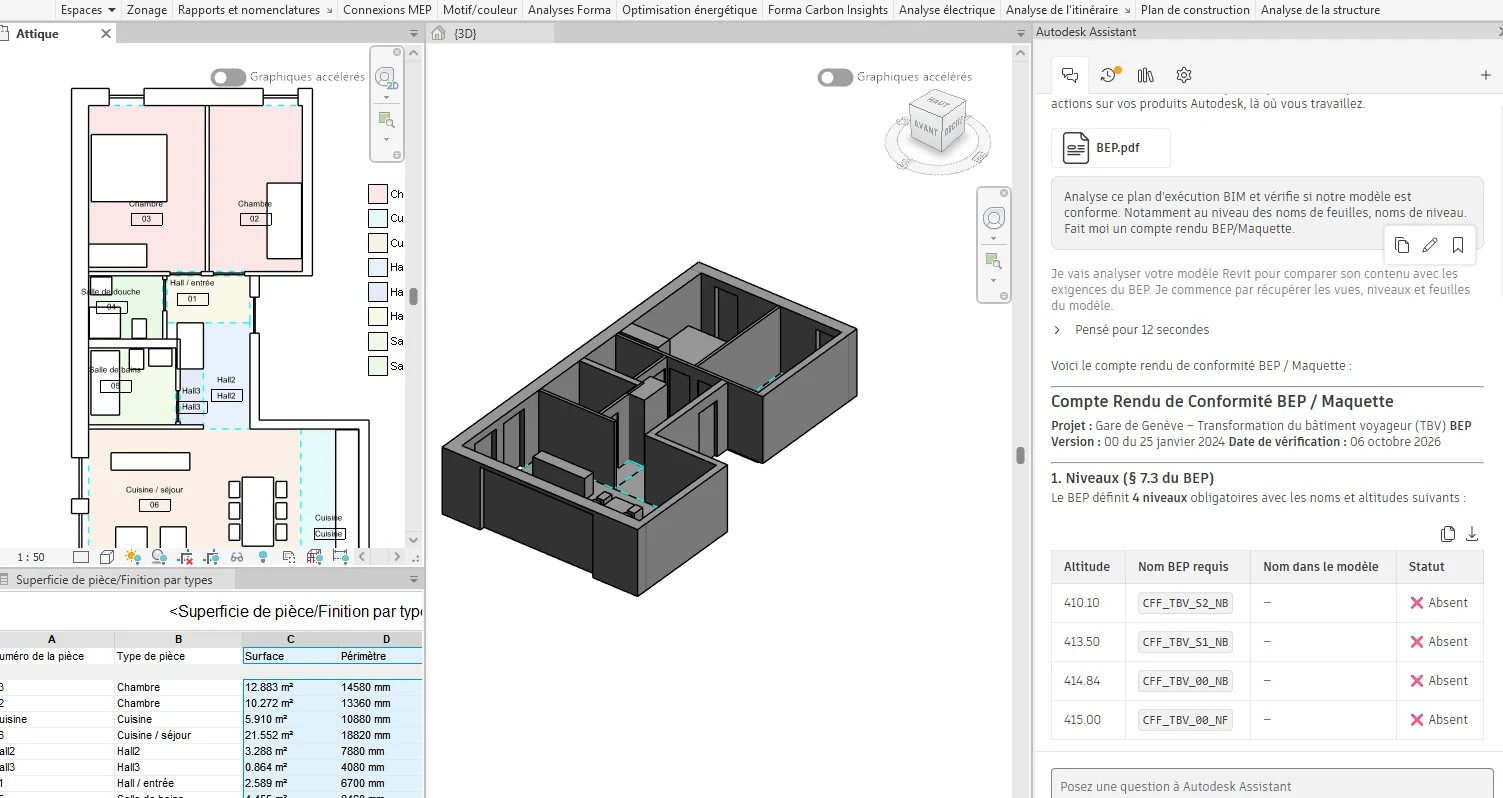Open dropdown under the 2D steering wheel icon
Screen dimensions: 1503x798
click(x=386, y=98)
